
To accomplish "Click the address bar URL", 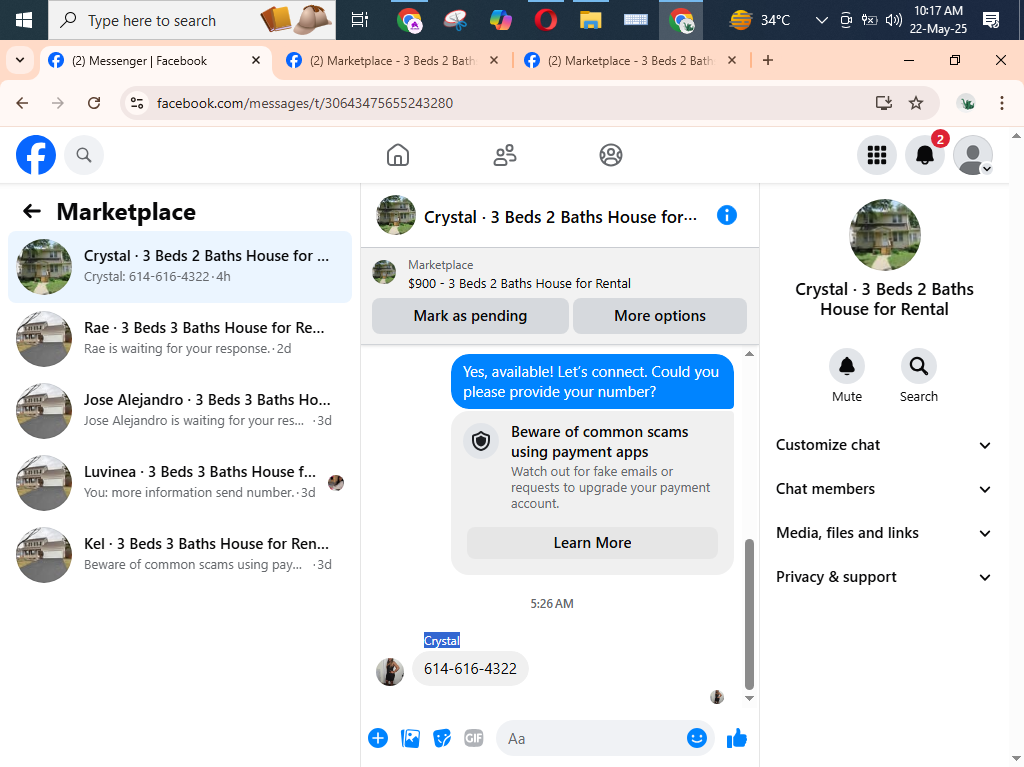I will [x=305, y=103].
